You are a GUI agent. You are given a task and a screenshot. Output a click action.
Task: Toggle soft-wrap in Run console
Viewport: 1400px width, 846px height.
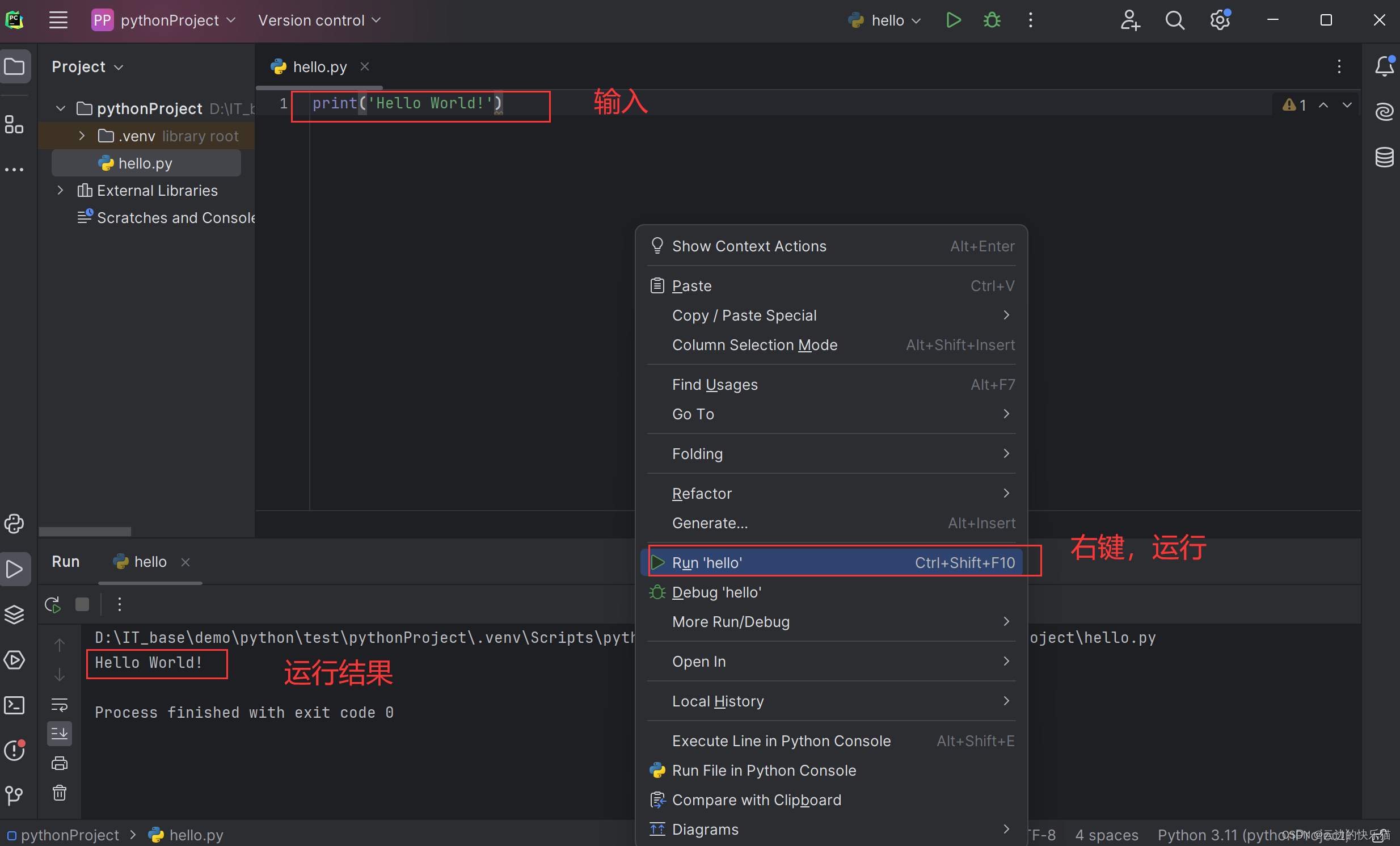click(60, 705)
